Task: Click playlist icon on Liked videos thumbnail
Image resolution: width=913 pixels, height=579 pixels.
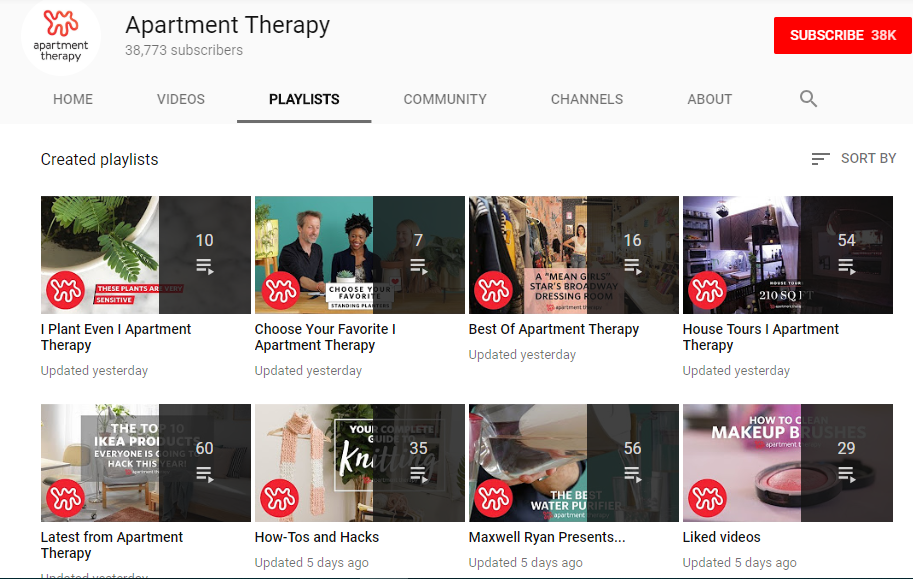Action: pyautogui.click(x=846, y=474)
